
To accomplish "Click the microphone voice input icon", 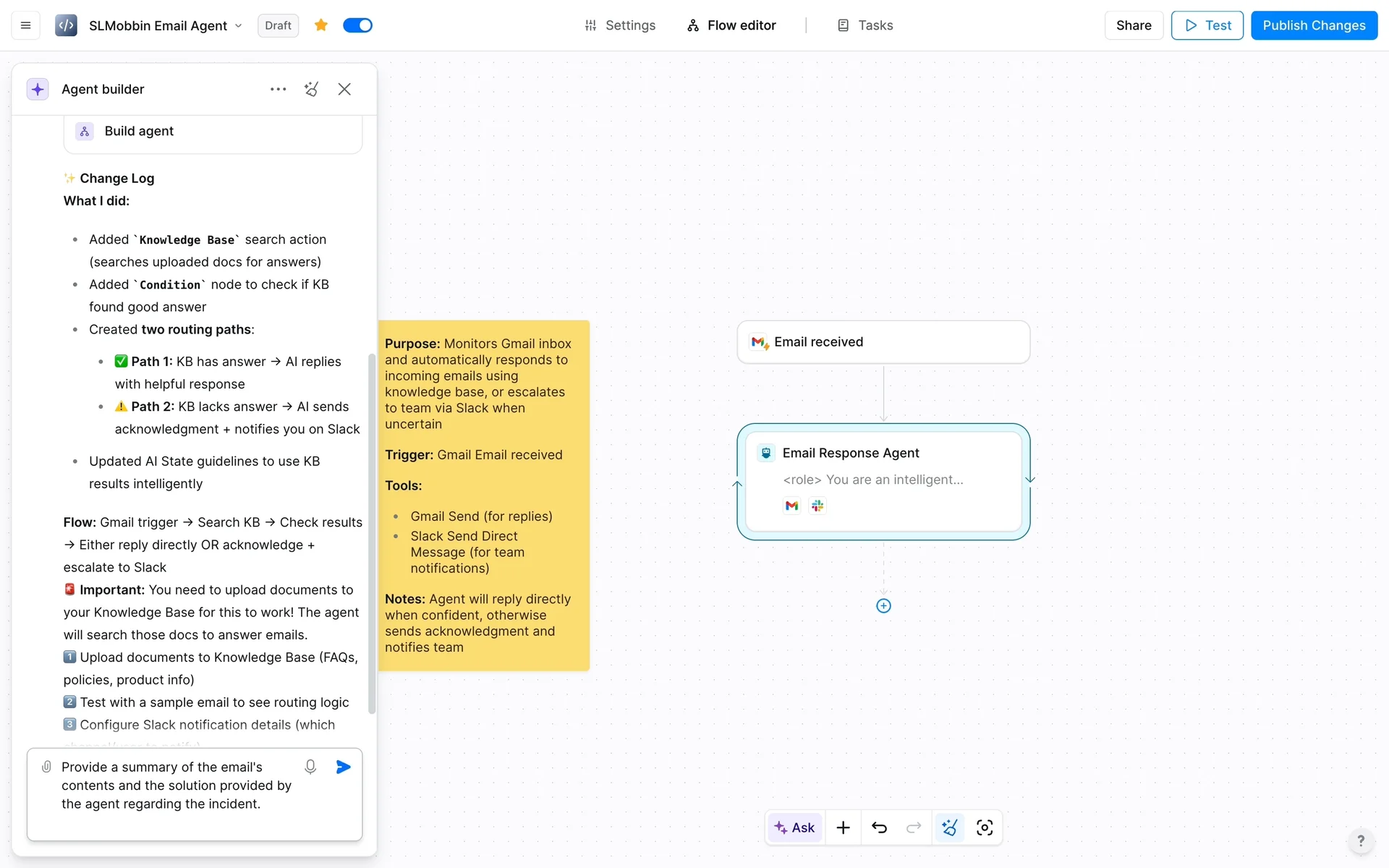I will pyautogui.click(x=310, y=767).
